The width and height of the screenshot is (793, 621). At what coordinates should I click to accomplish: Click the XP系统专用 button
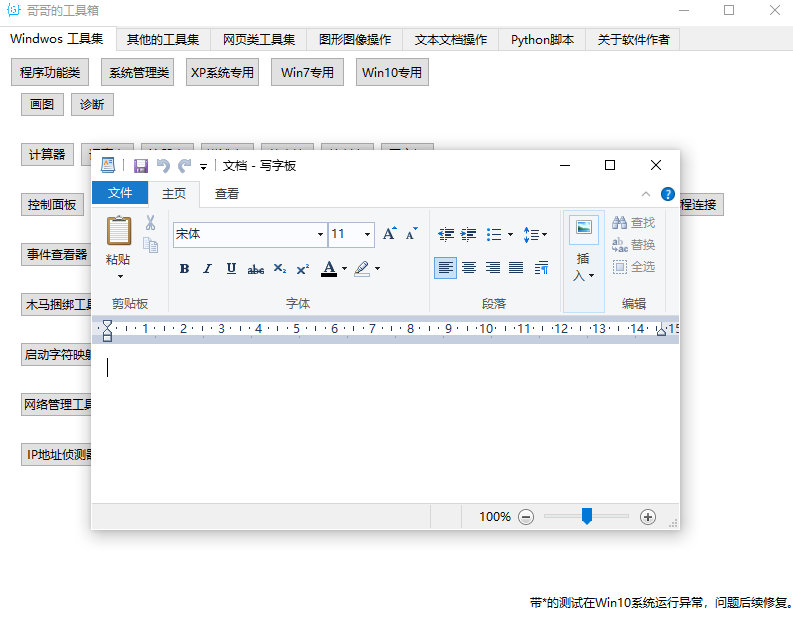click(x=223, y=72)
